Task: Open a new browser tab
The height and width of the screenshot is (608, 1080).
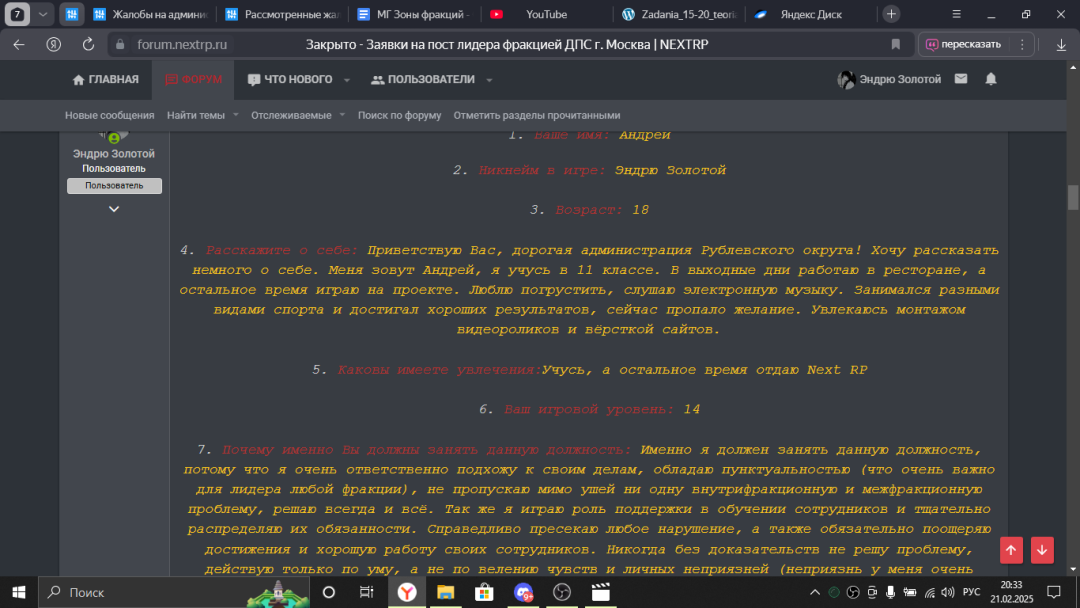Action: 891,14
